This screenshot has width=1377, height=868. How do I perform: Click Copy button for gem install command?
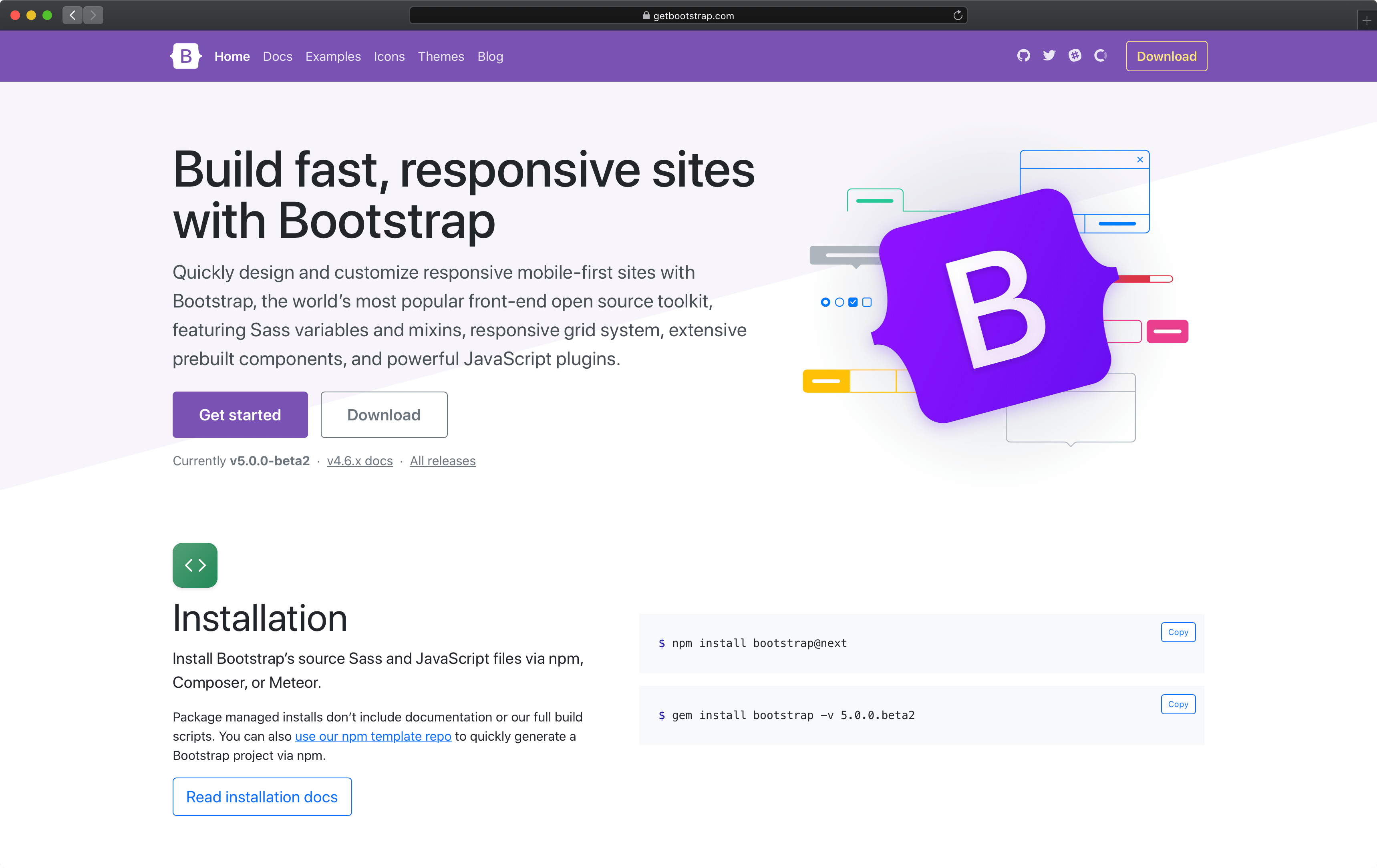coord(1177,704)
